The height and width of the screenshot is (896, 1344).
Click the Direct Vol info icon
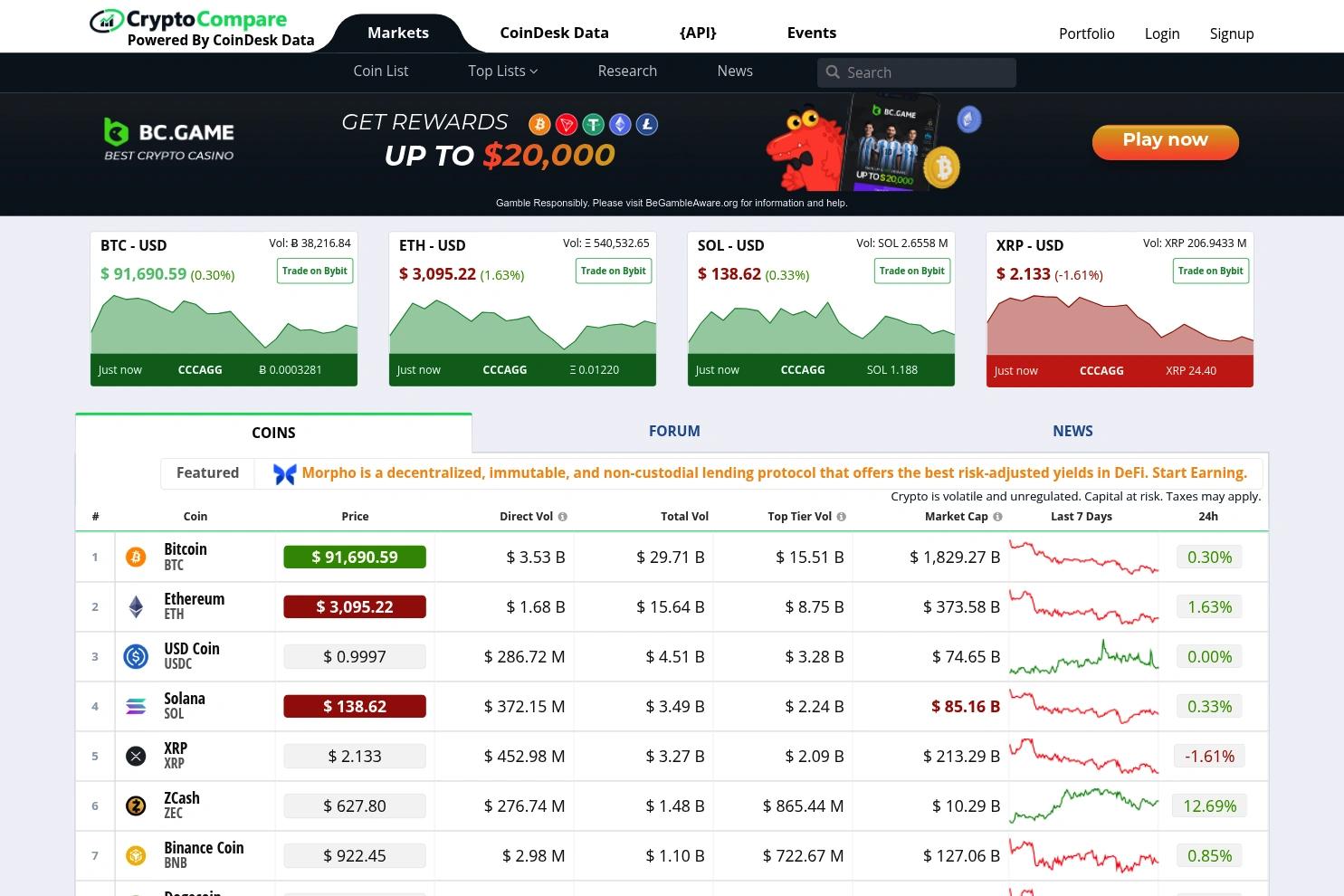(563, 517)
